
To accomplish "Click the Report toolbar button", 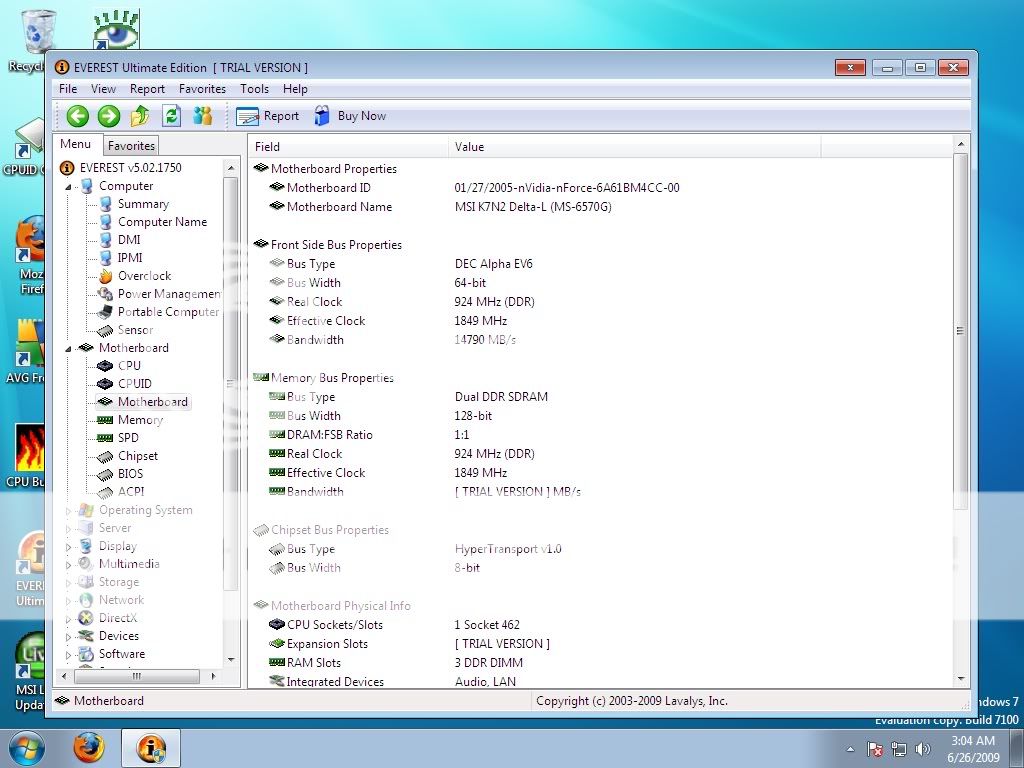I will point(268,116).
